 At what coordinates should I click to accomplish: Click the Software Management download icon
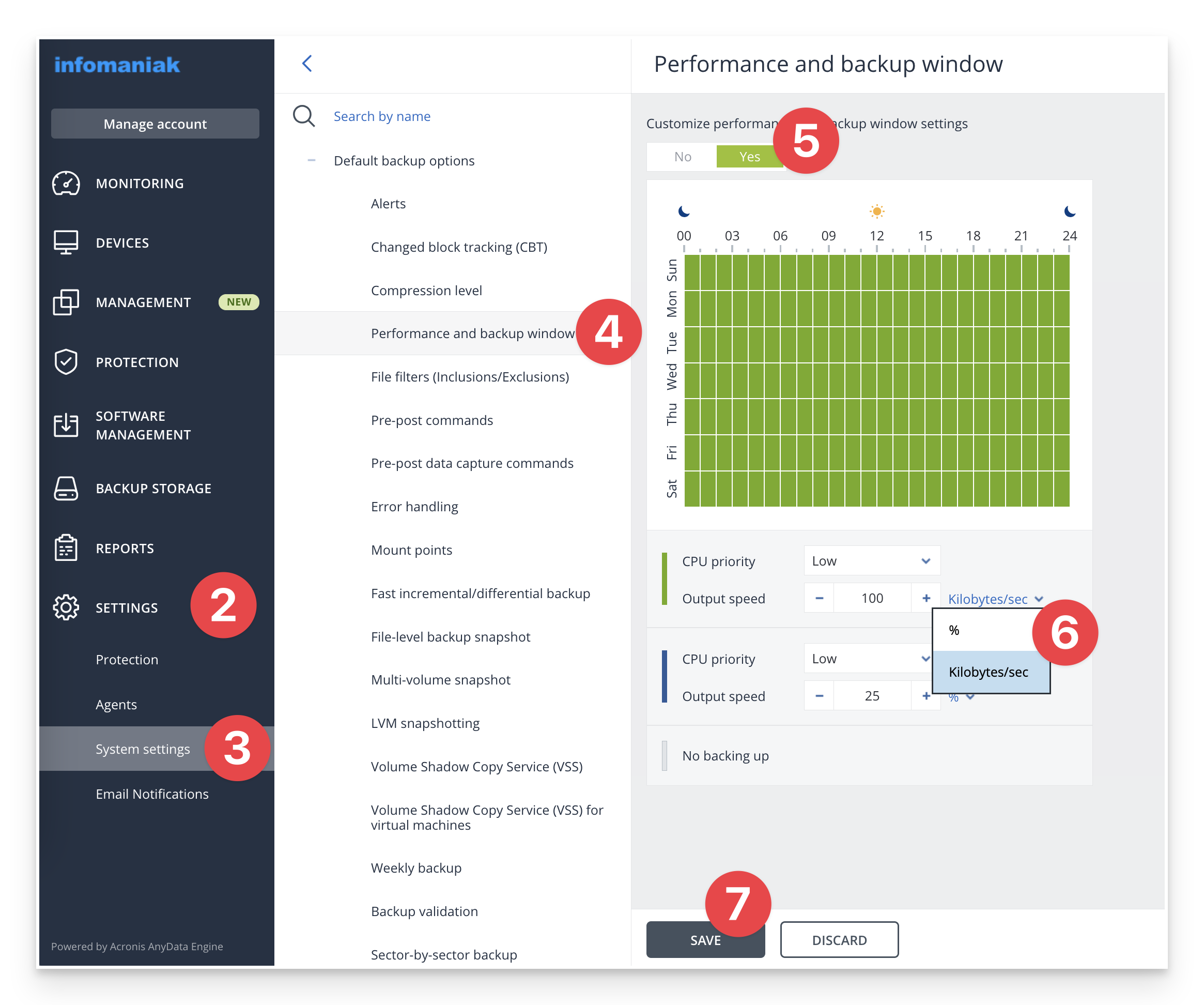[x=65, y=425]
